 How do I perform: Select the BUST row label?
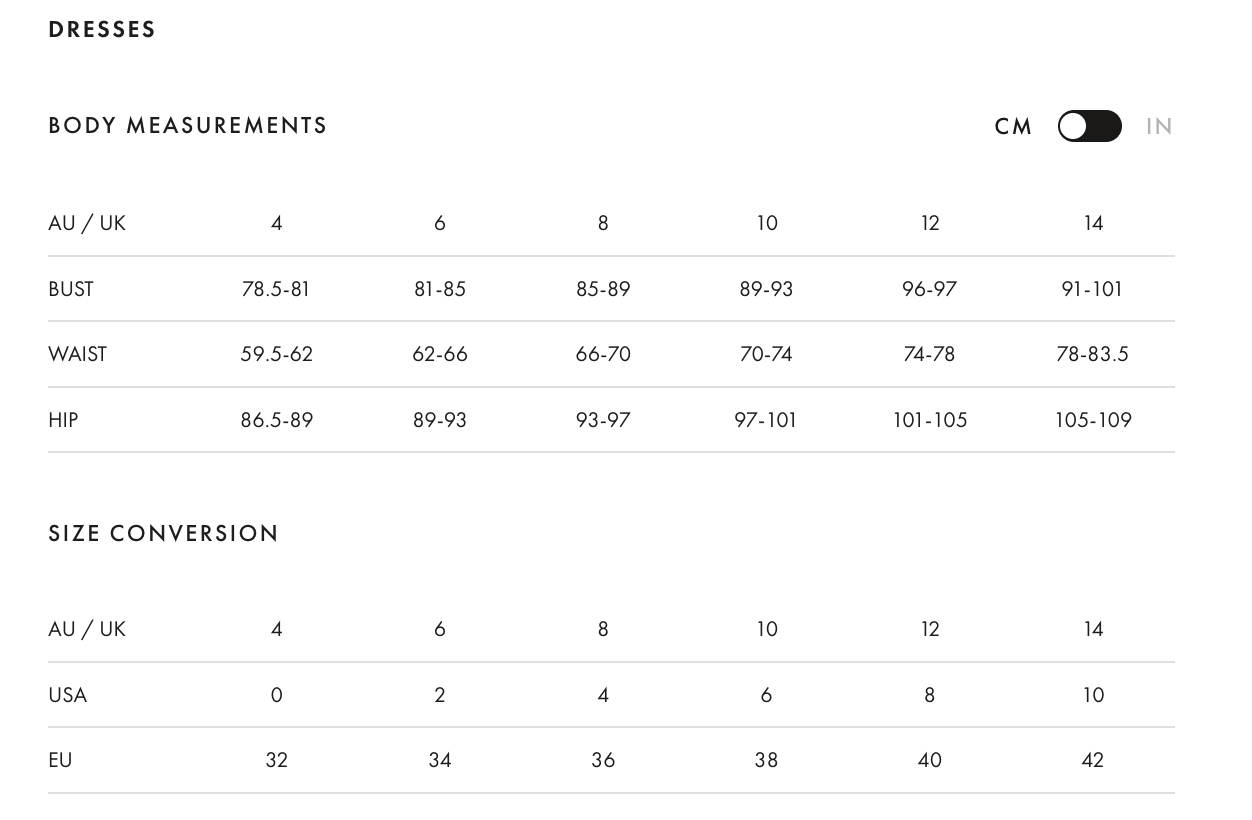(x=71, y=289)
